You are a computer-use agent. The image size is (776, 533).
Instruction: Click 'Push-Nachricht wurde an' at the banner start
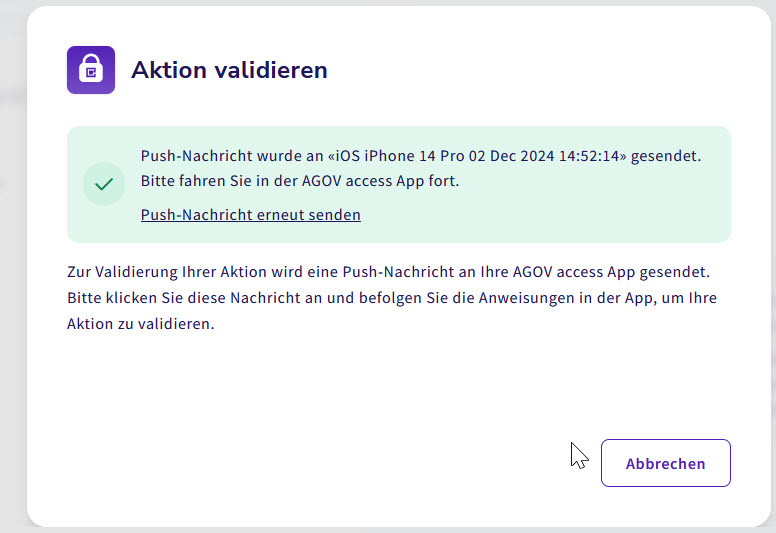(x=232, y=156)
